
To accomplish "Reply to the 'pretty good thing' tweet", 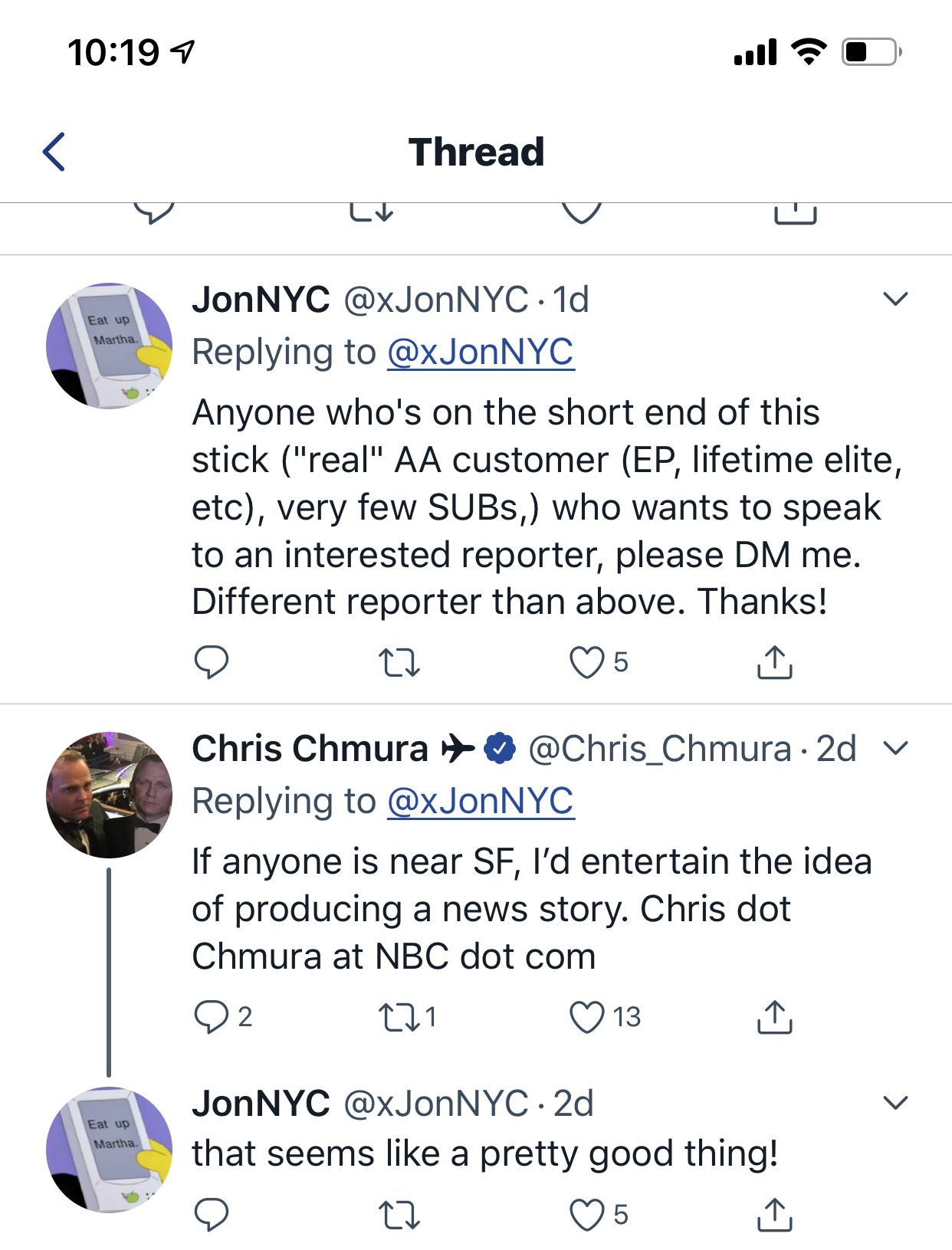I will click(211, 1215).
